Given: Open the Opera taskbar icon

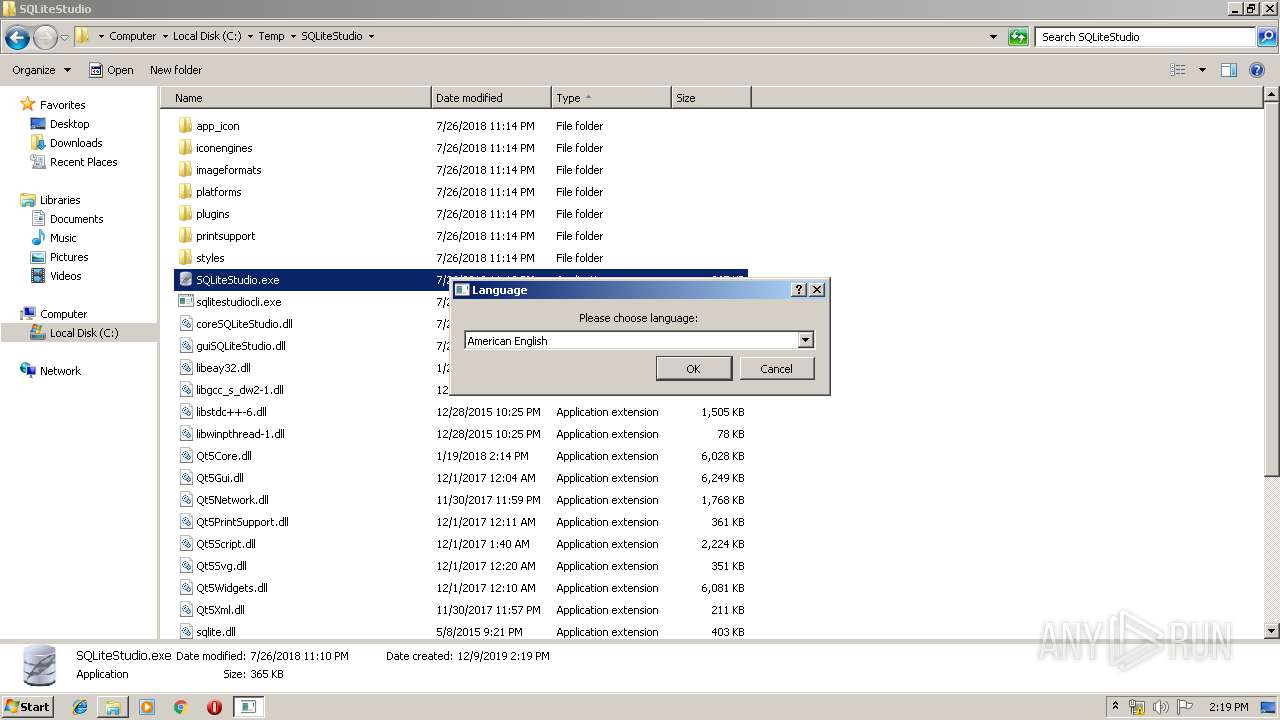Looking at the screenshot, I should (214, 707).
